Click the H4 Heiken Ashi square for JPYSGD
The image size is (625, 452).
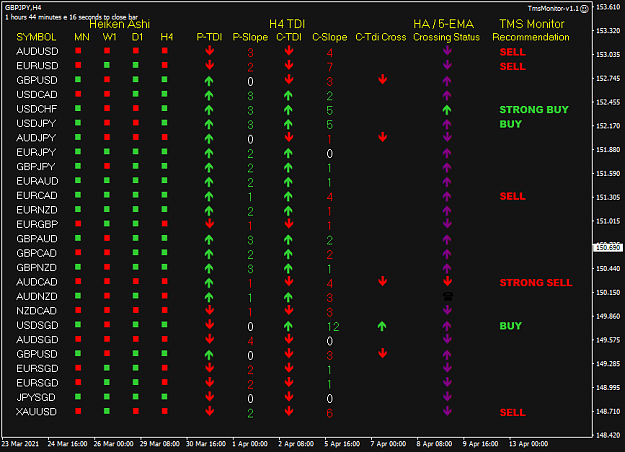tap(165, 397)
